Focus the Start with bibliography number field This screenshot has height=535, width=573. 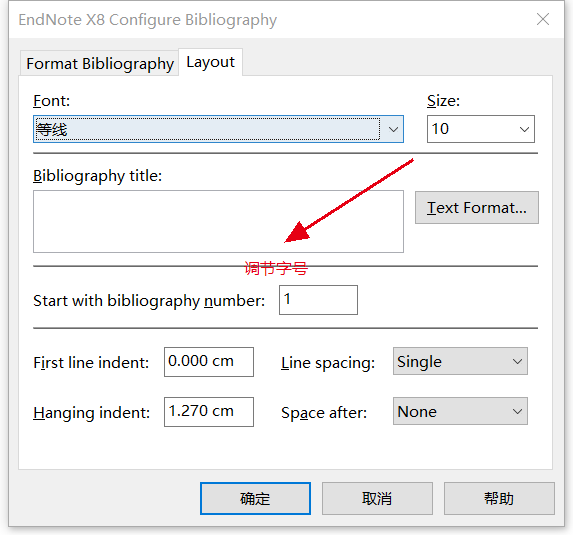click(x=318, y=300)
